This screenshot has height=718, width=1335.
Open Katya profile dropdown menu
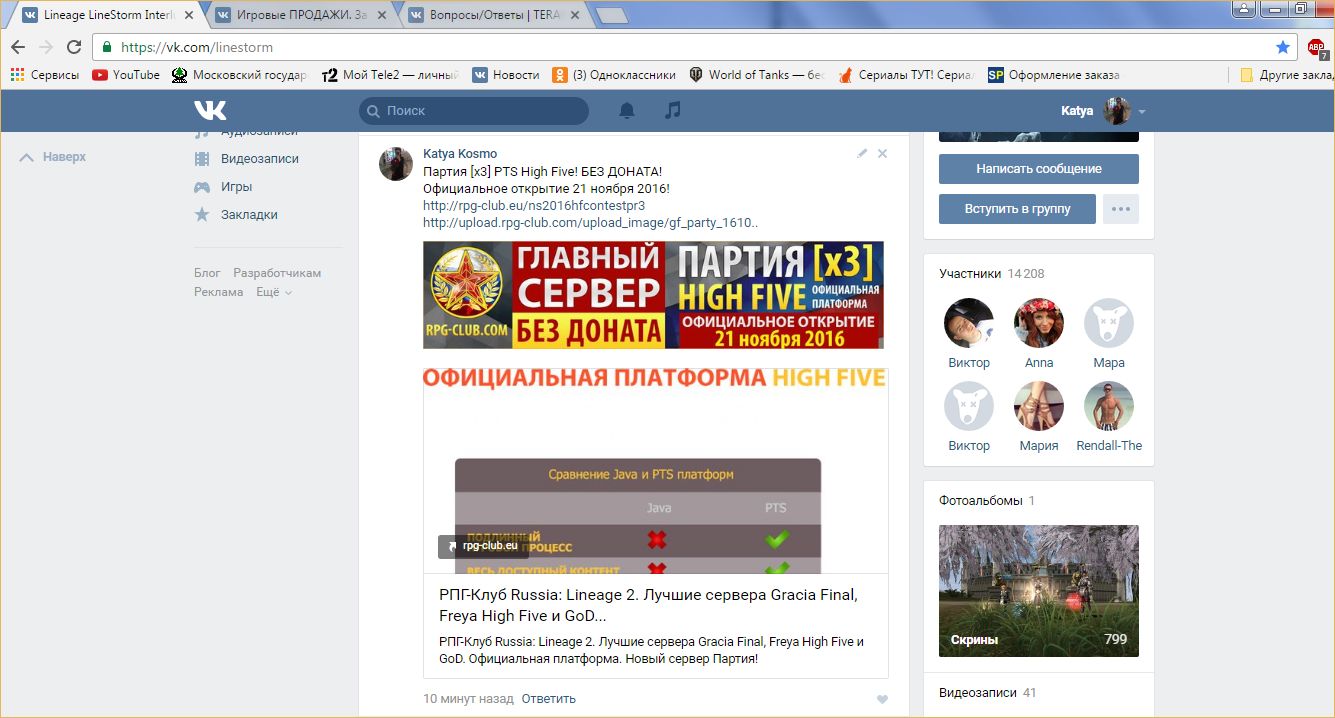(1103, 110)
